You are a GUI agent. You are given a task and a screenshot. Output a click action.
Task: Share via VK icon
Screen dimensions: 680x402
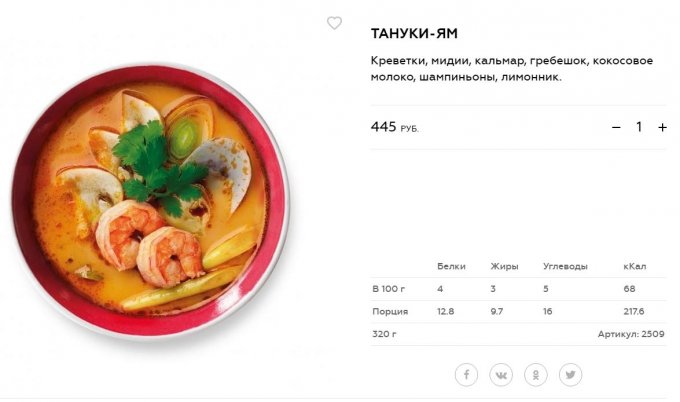(x=501, y=375)
